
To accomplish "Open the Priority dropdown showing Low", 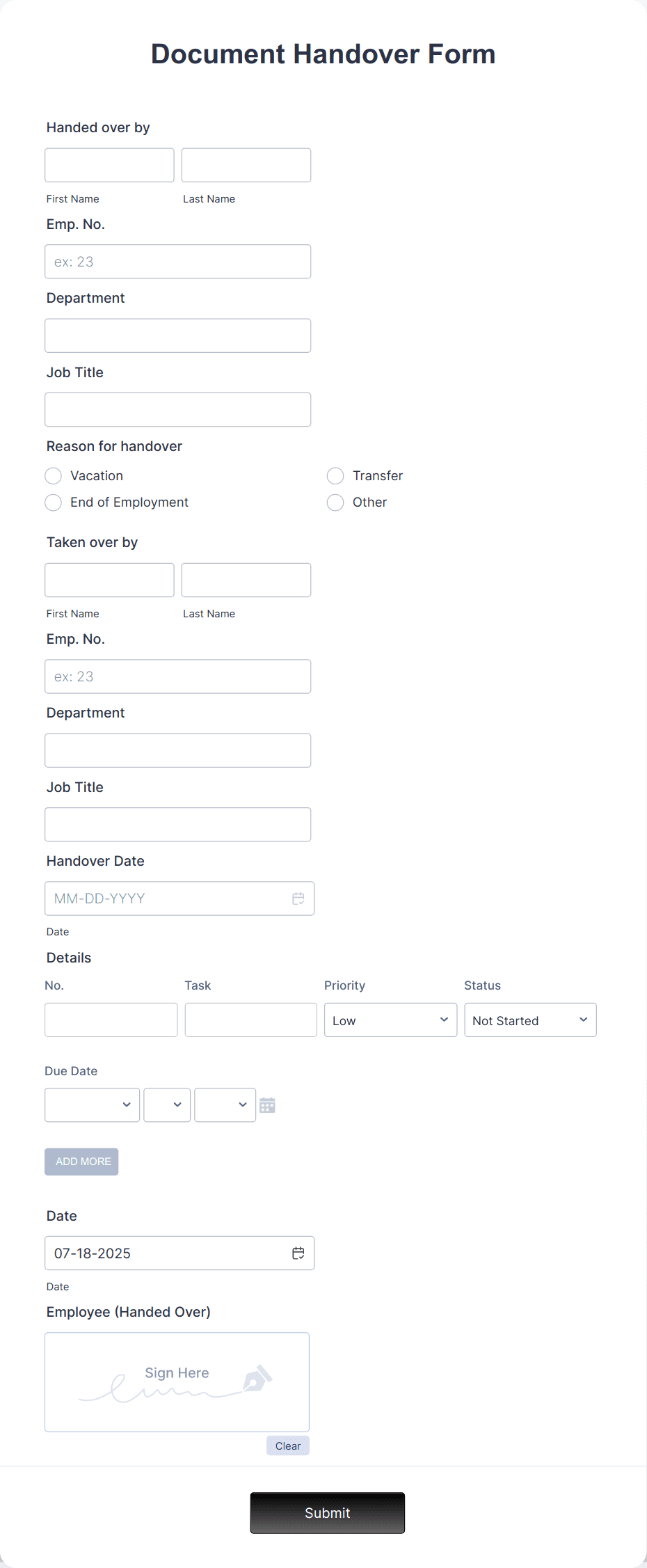I will 390,1020.
